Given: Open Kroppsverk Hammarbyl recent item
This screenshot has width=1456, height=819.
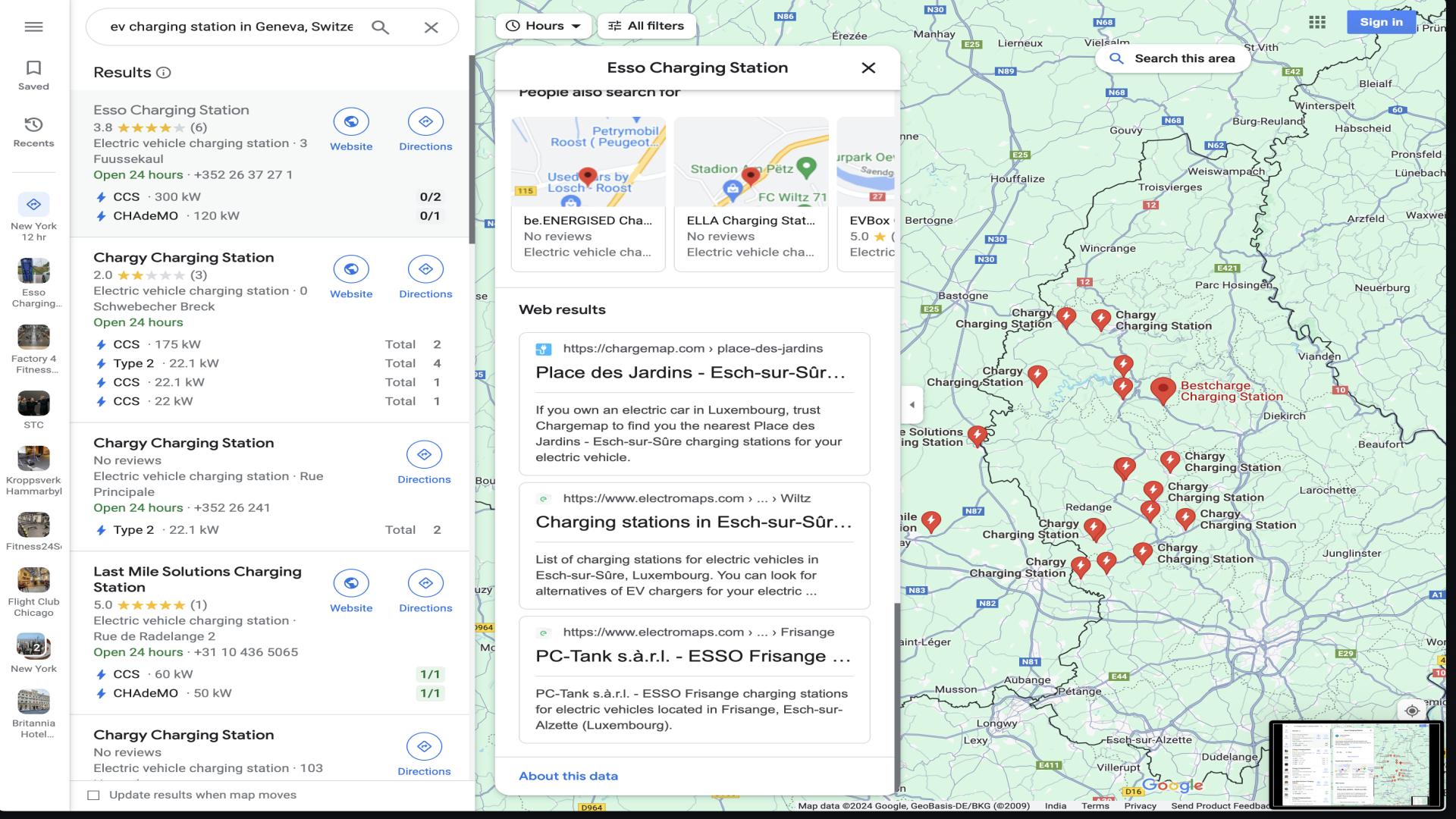Looking at the screenshot, I should [x=33, y=471].
